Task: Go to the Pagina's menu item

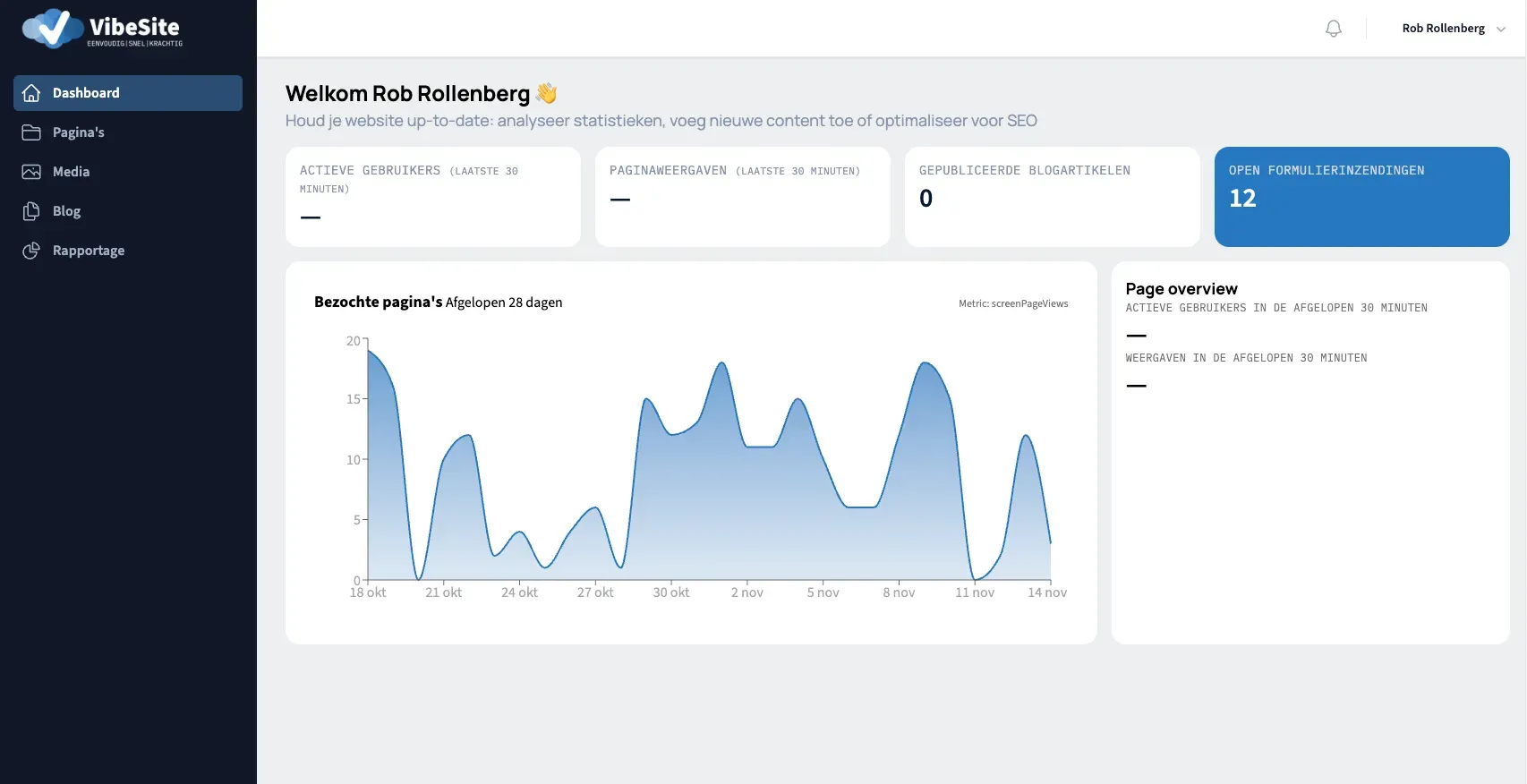Action: tap(79, 132)
